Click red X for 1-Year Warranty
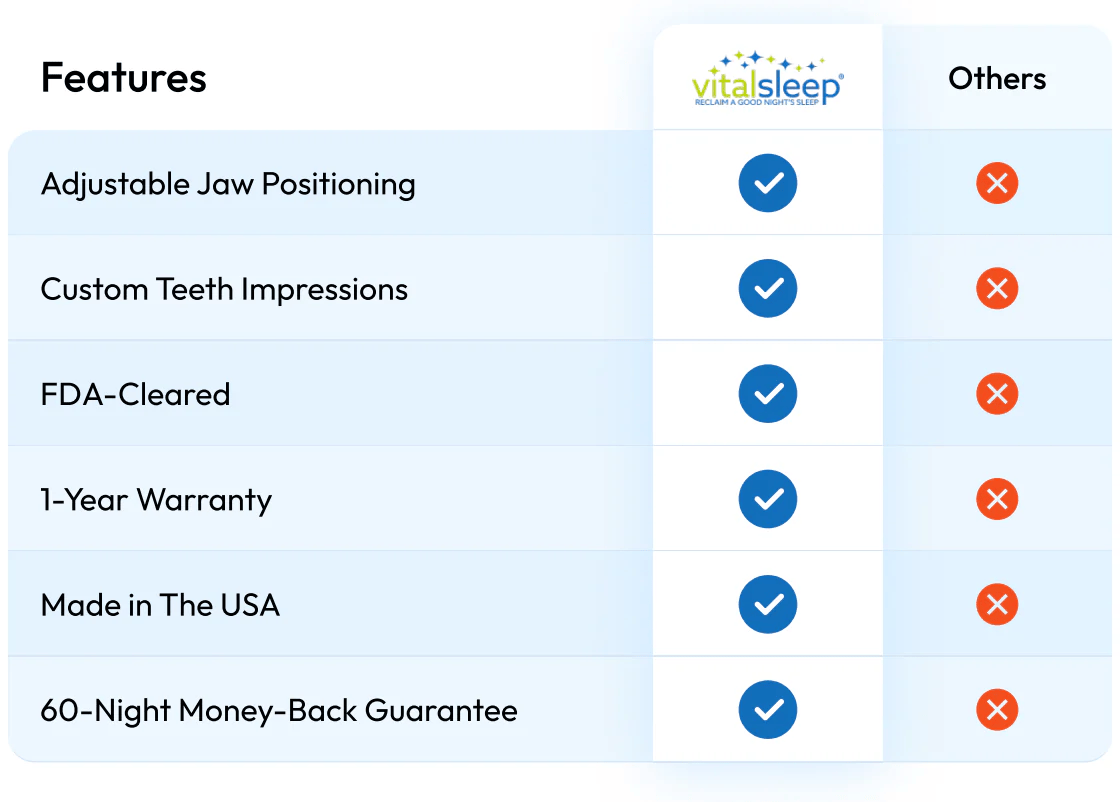The image size is (1120, 802). tap(997, 499)
